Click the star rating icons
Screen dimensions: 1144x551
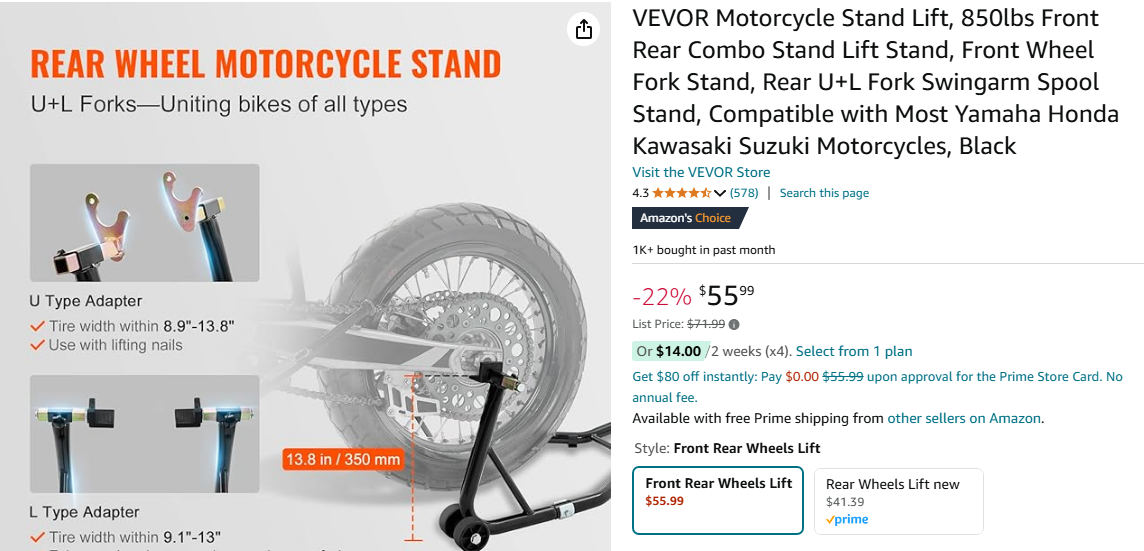tap(682, 193)
